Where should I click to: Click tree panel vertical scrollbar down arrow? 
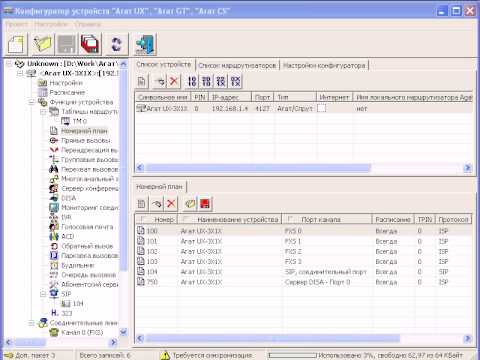[x=123, y=332]
